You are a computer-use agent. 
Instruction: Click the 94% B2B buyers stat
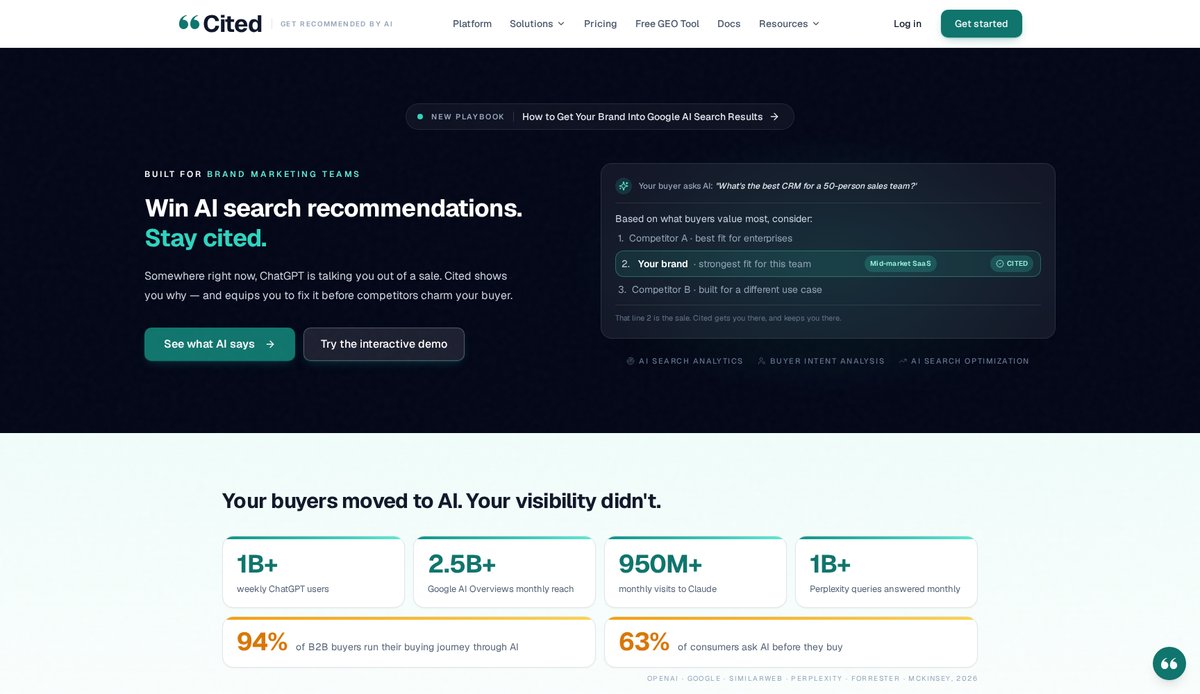(409, 642)
